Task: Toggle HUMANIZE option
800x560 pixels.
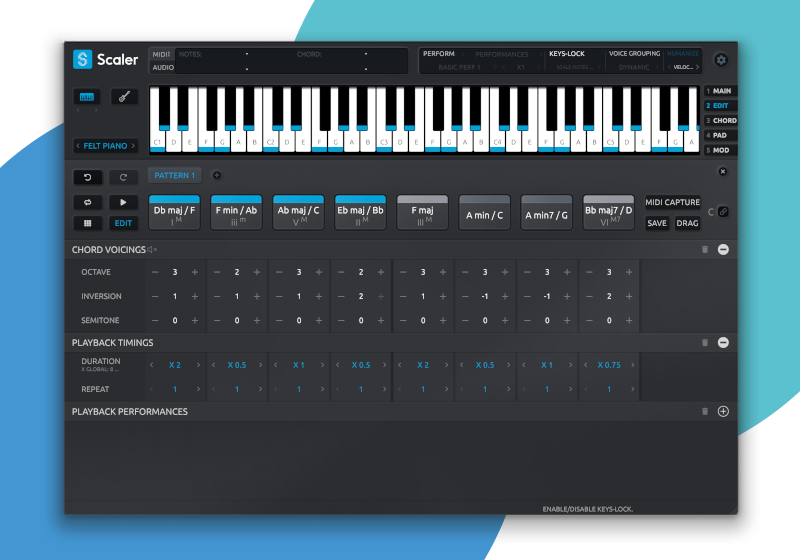Action: point(683,54)
